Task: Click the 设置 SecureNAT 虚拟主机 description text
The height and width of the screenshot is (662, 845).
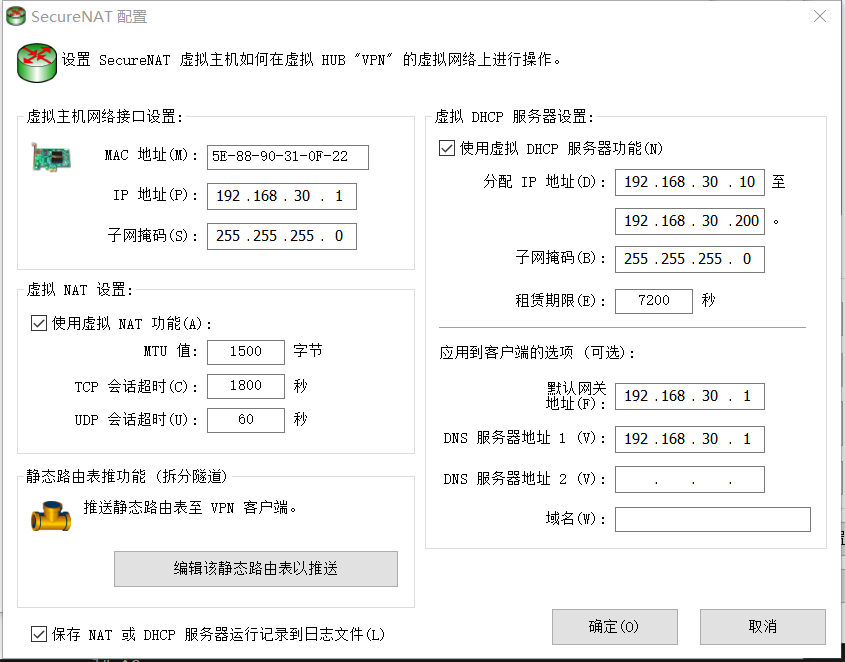Action: (x=312, y=60)
